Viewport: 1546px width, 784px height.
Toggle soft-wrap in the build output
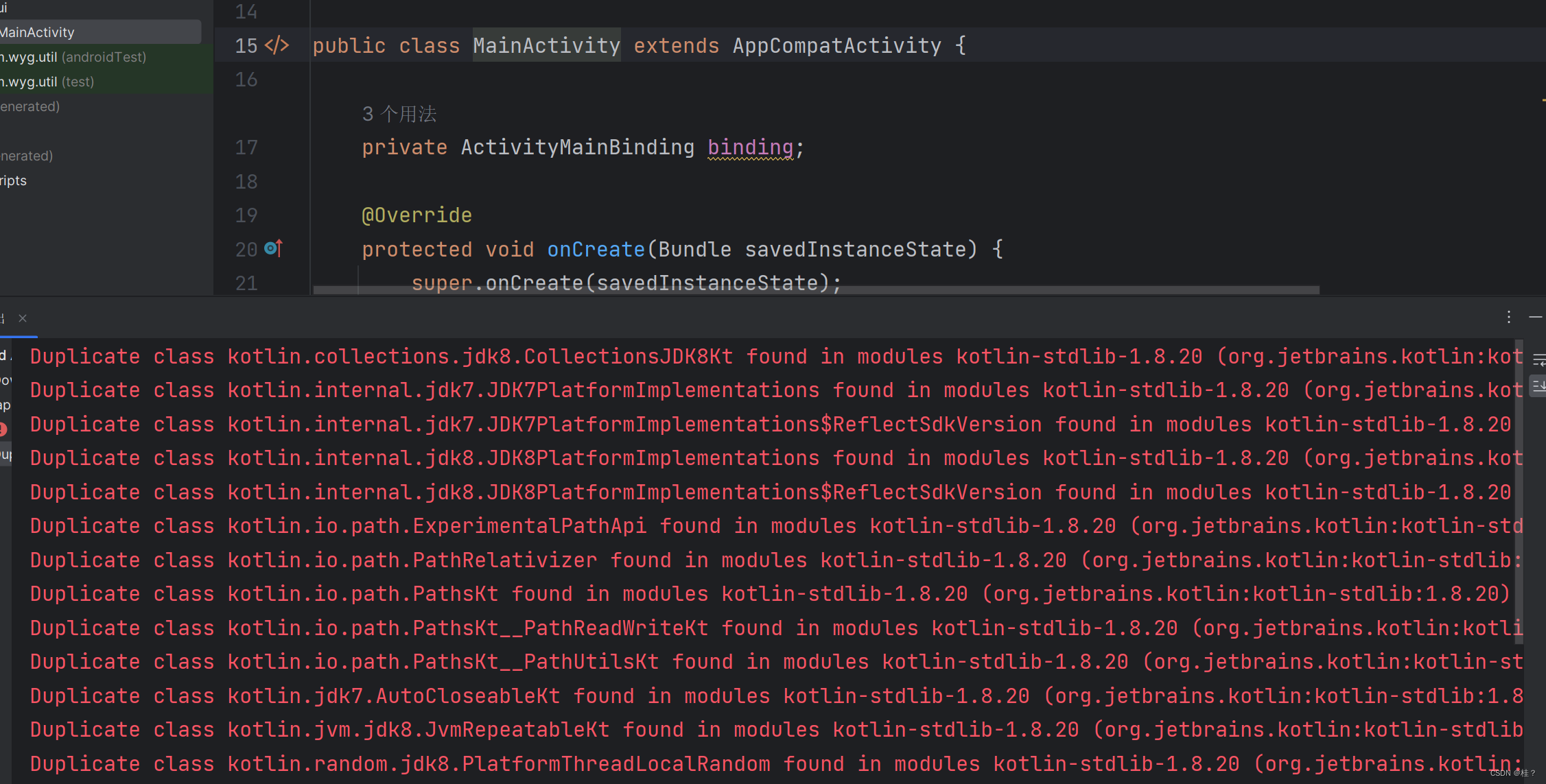pyautogui.click(x=1538, y=359)
